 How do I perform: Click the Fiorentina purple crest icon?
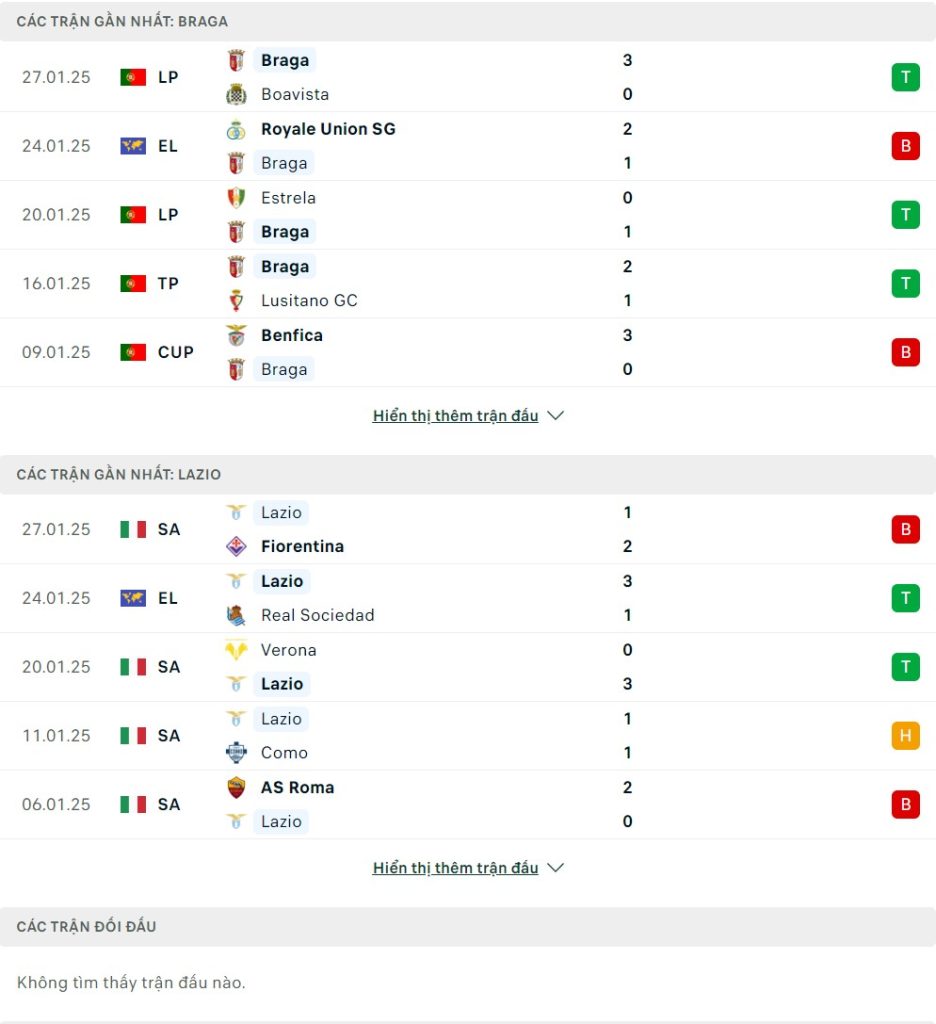pyautogui.click(x=236, y=547)
